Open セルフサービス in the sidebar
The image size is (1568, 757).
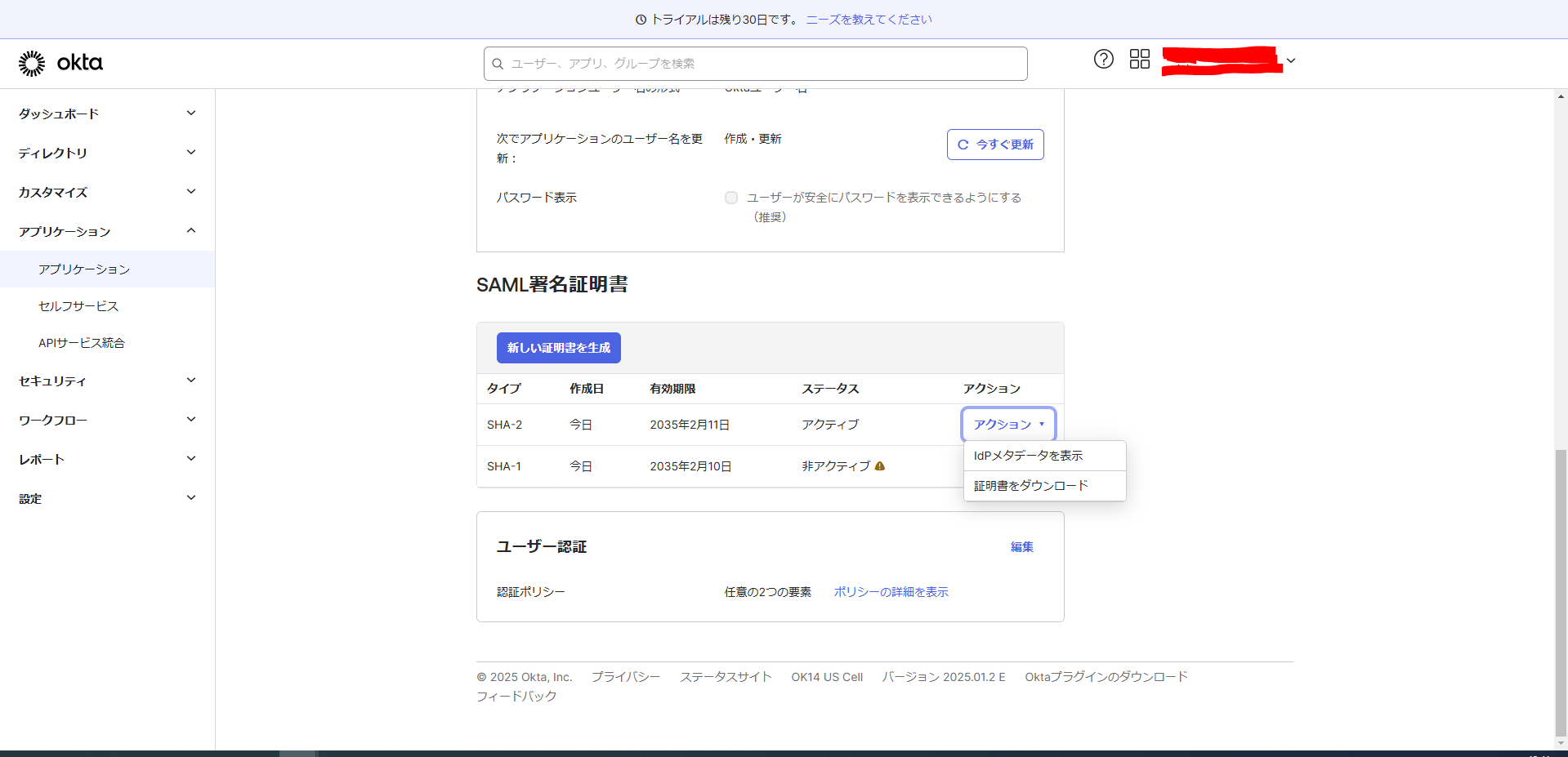[107, 306]
